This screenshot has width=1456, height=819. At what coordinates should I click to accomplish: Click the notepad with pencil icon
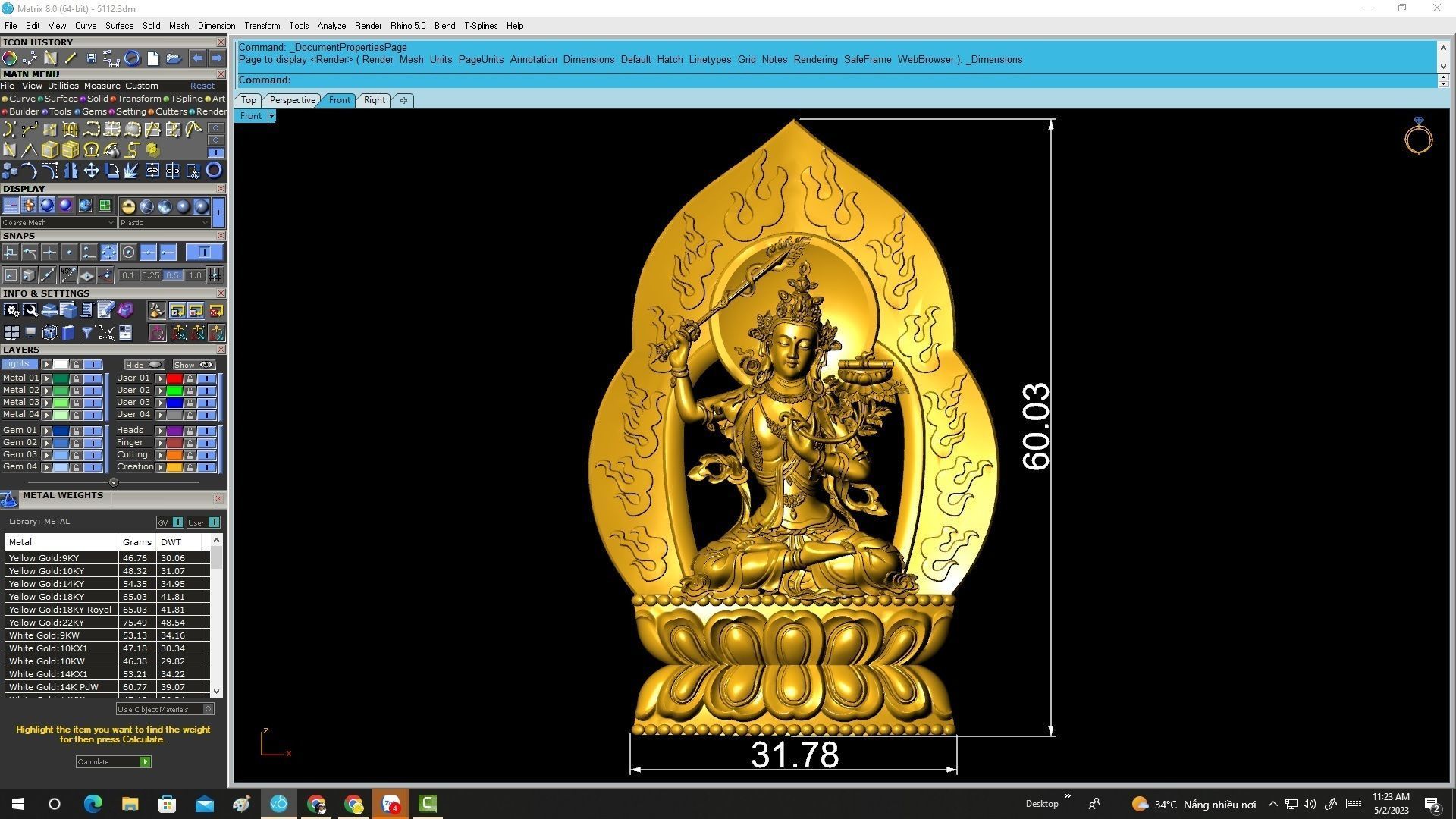tap(105, 310)
